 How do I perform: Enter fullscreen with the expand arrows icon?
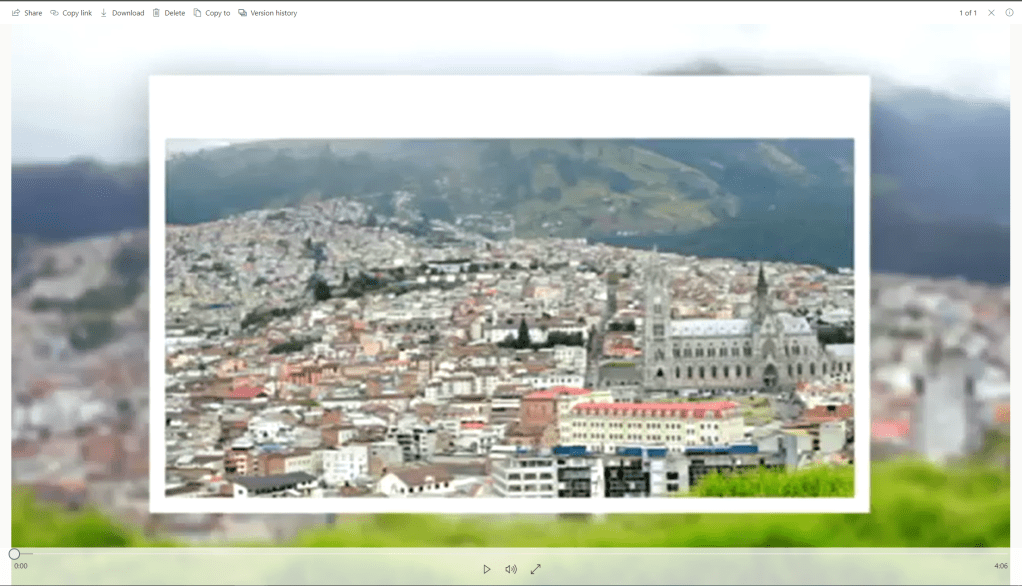(535, 569)
